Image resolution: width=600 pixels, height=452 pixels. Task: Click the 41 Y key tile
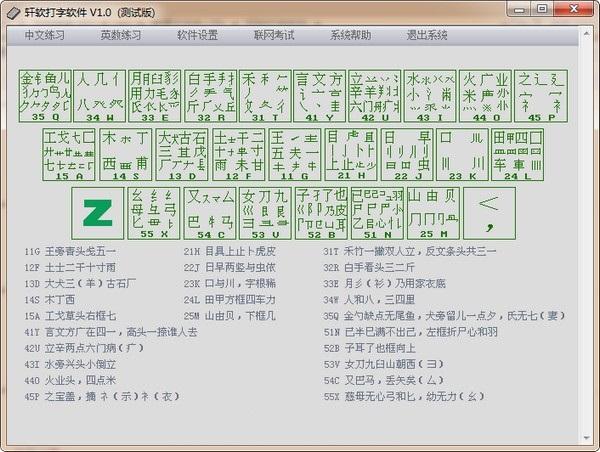pyautogui.click(x=320, y=96)
